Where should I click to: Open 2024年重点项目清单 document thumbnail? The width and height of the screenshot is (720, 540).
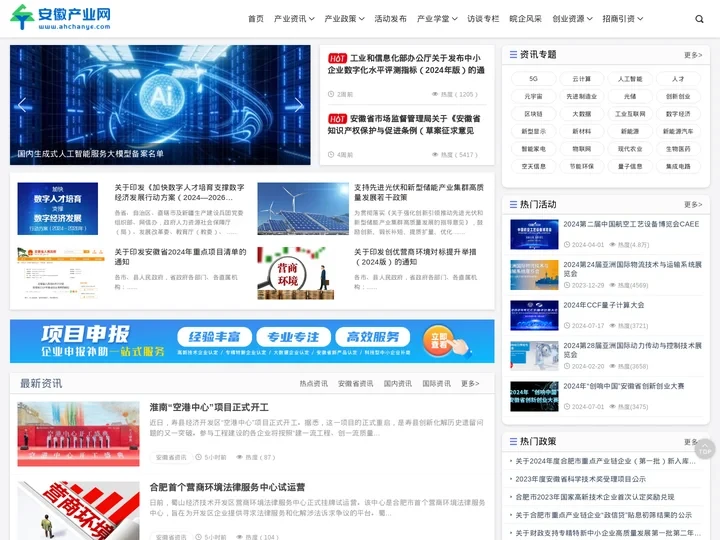(x=62, y=273)
